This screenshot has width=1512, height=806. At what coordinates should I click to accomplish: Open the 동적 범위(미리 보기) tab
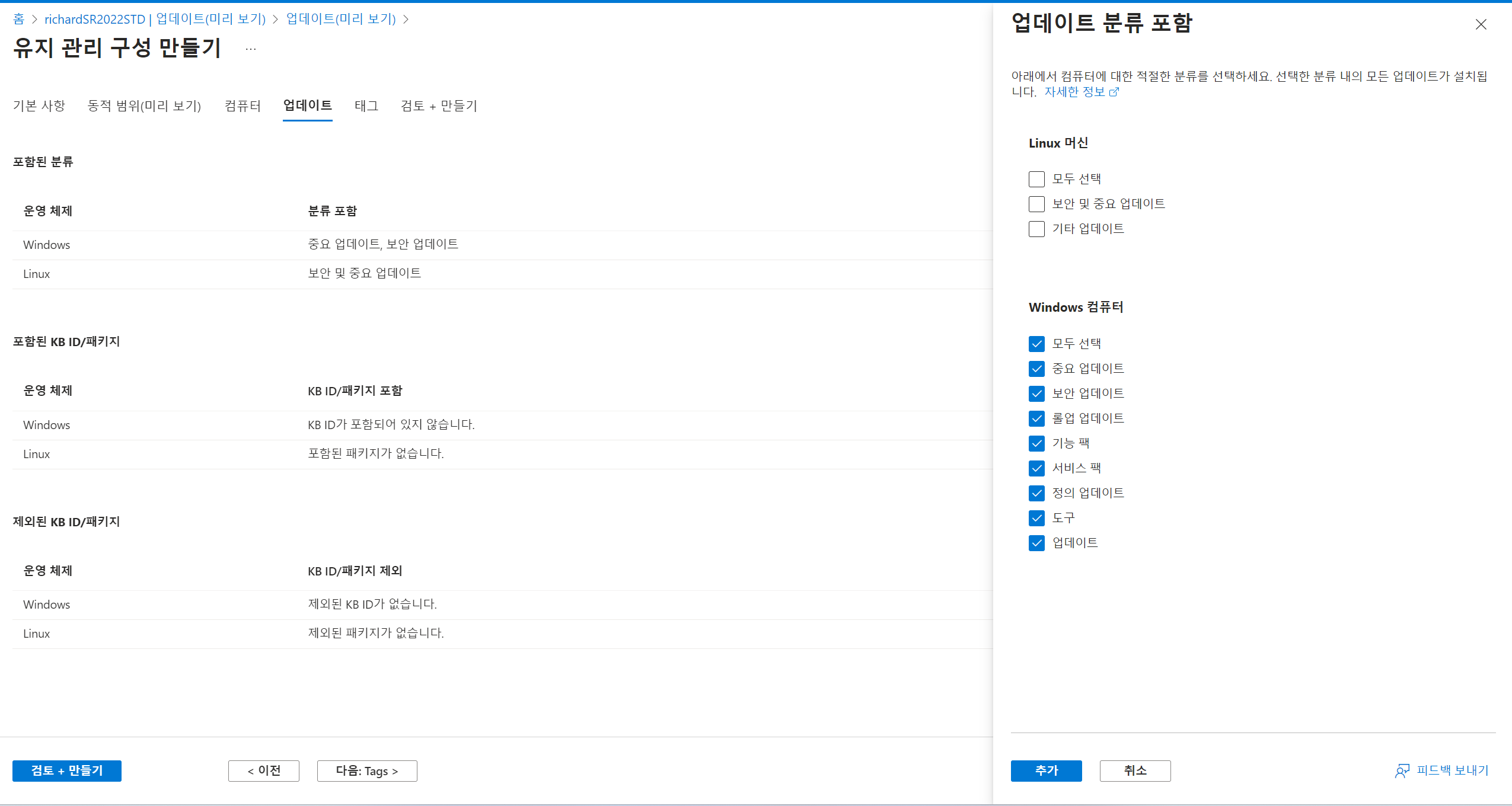coord(144,106)
